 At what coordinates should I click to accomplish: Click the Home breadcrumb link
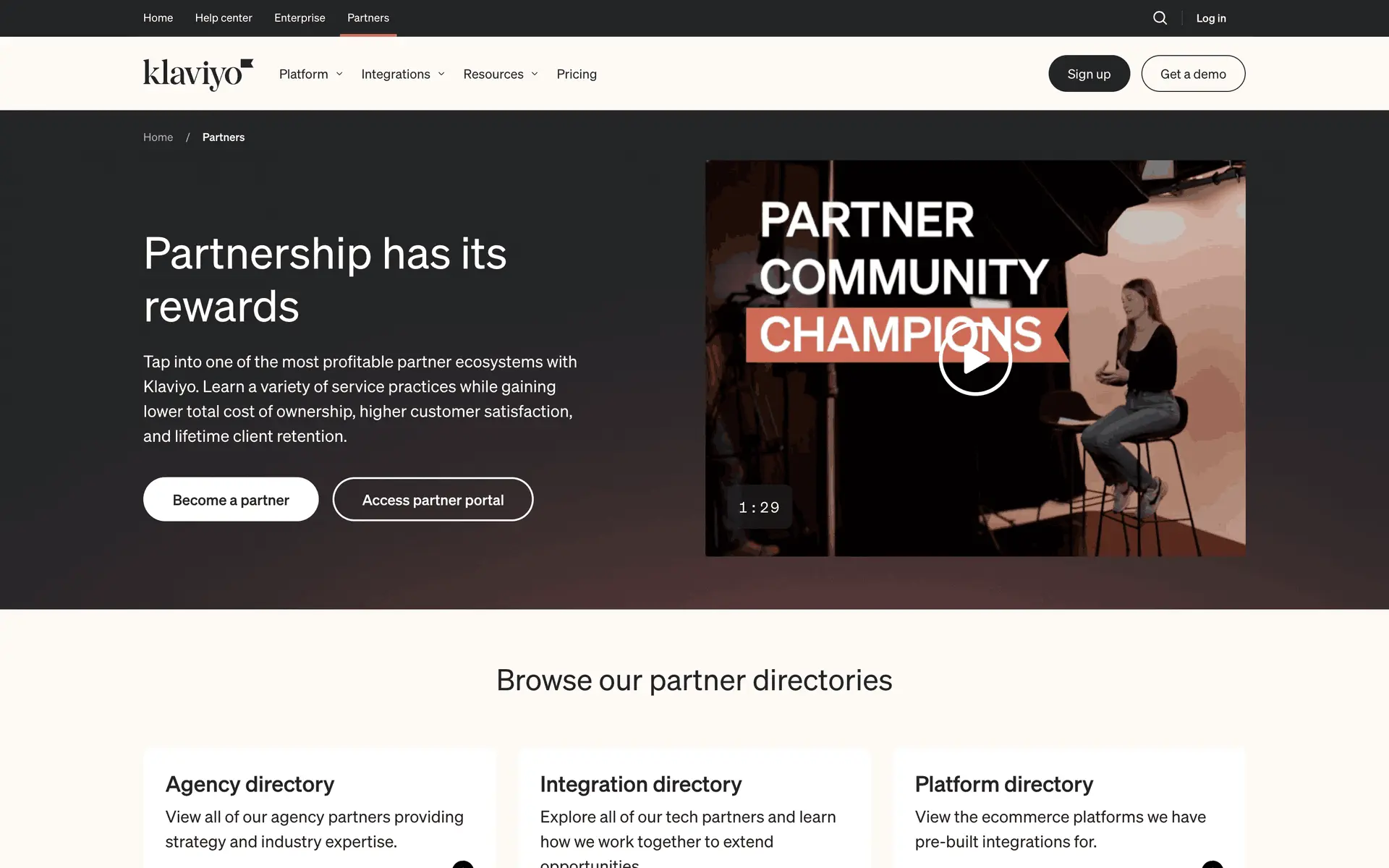pos(158,137)
